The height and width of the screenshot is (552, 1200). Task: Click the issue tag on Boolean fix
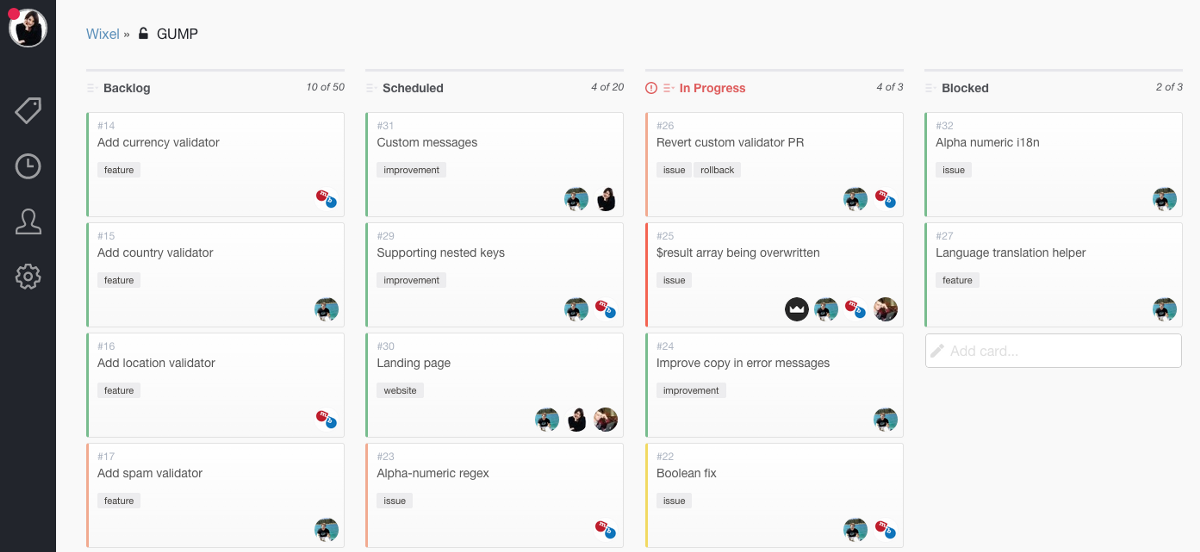(674, 500)
